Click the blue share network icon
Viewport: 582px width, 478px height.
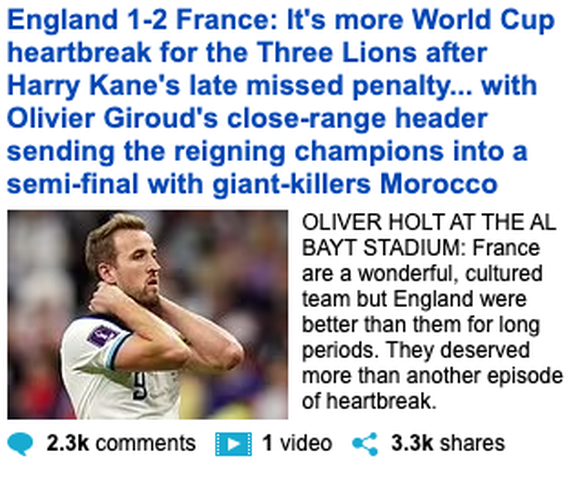(x=365, y=444)
